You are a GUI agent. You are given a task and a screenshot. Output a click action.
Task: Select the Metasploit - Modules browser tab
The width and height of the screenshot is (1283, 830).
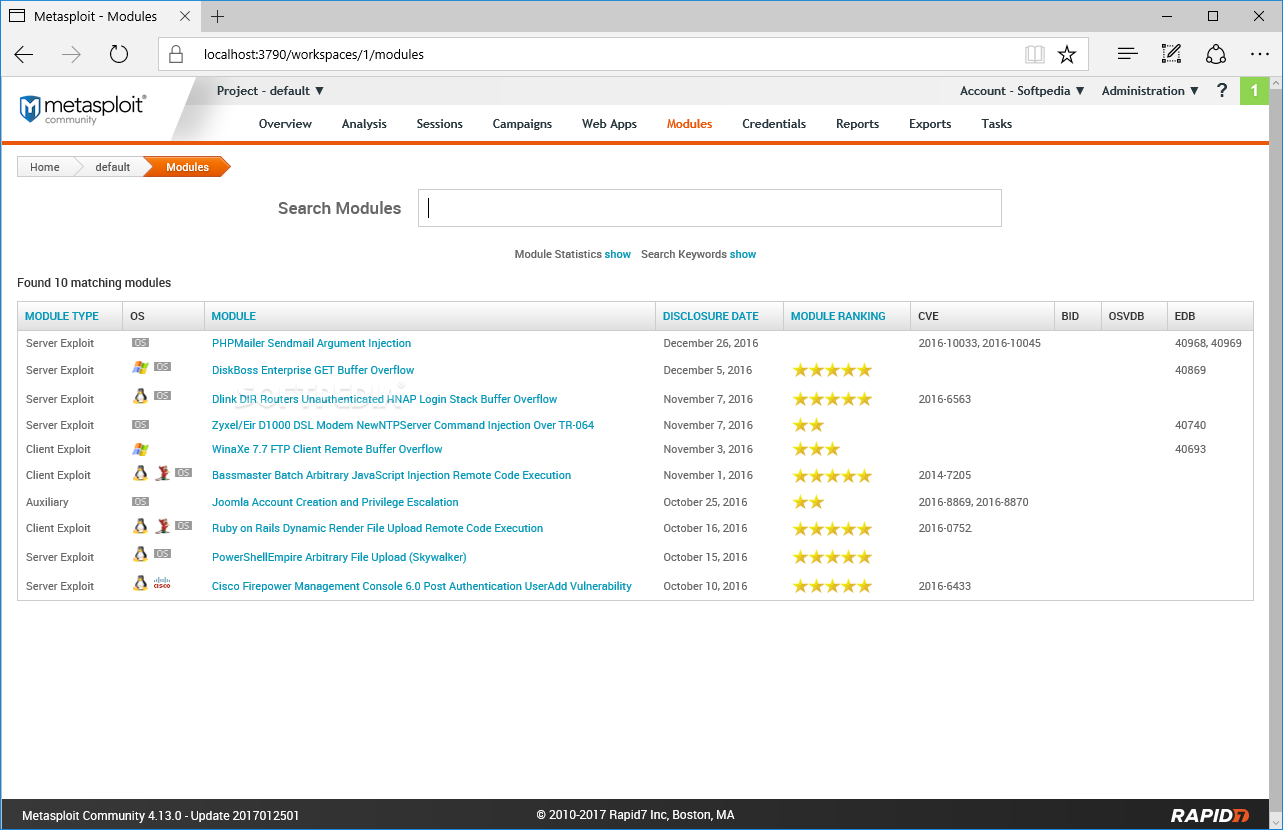click(x=99, y=16)
